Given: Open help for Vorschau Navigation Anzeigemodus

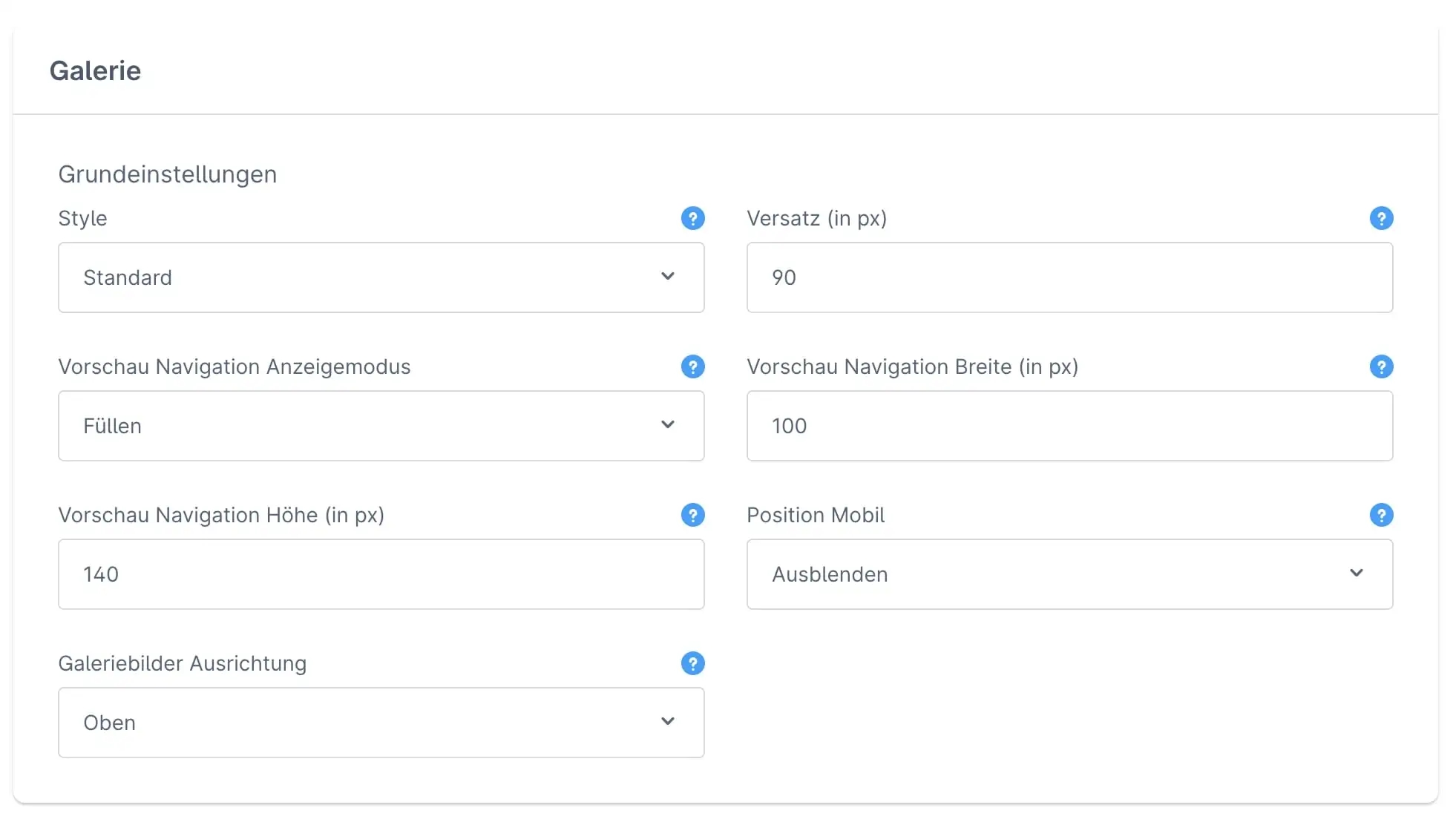Looking at the screenshot, I should (x=692, y=366).
